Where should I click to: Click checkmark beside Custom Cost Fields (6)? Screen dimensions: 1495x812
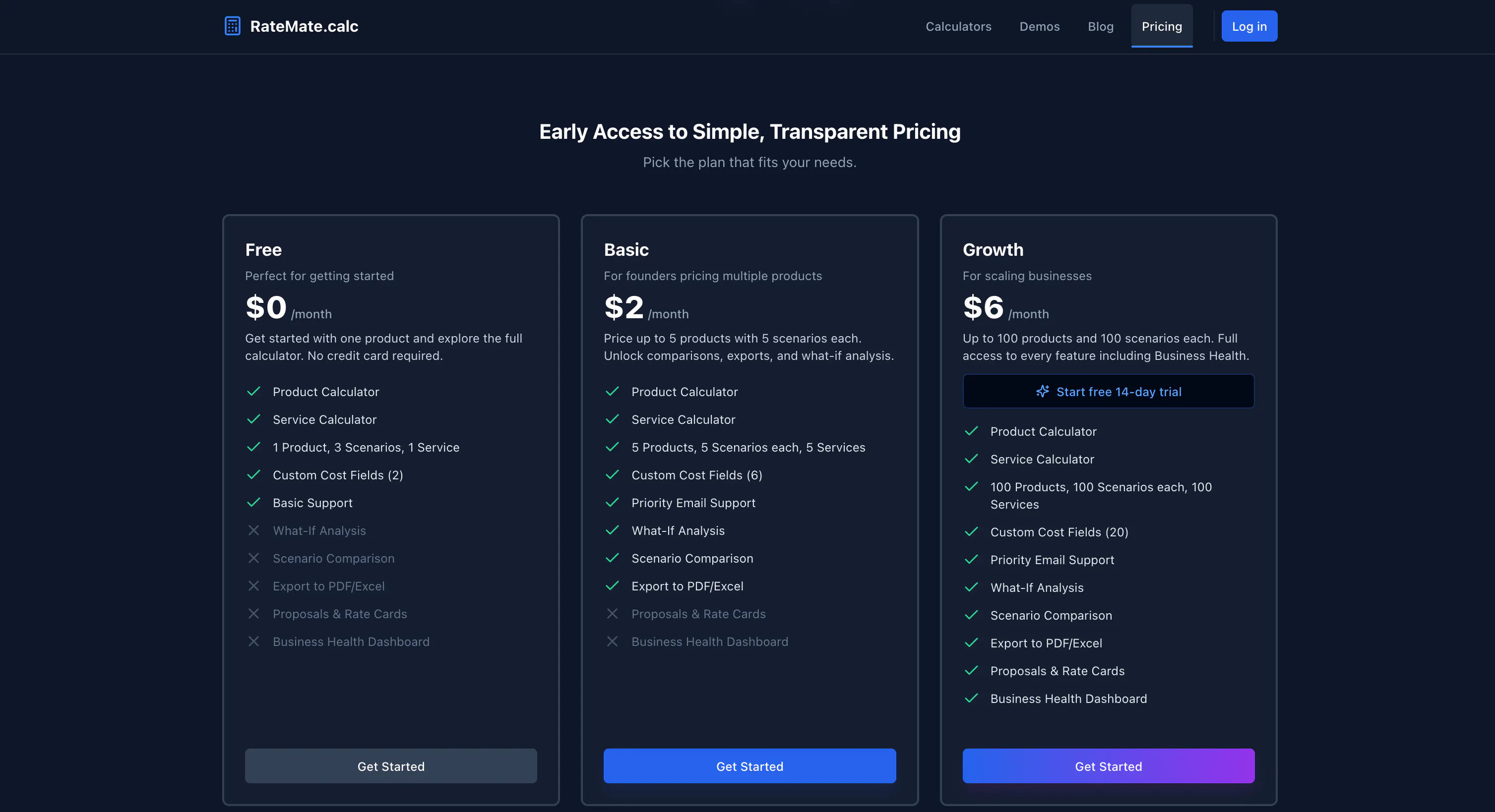[612, 475]
